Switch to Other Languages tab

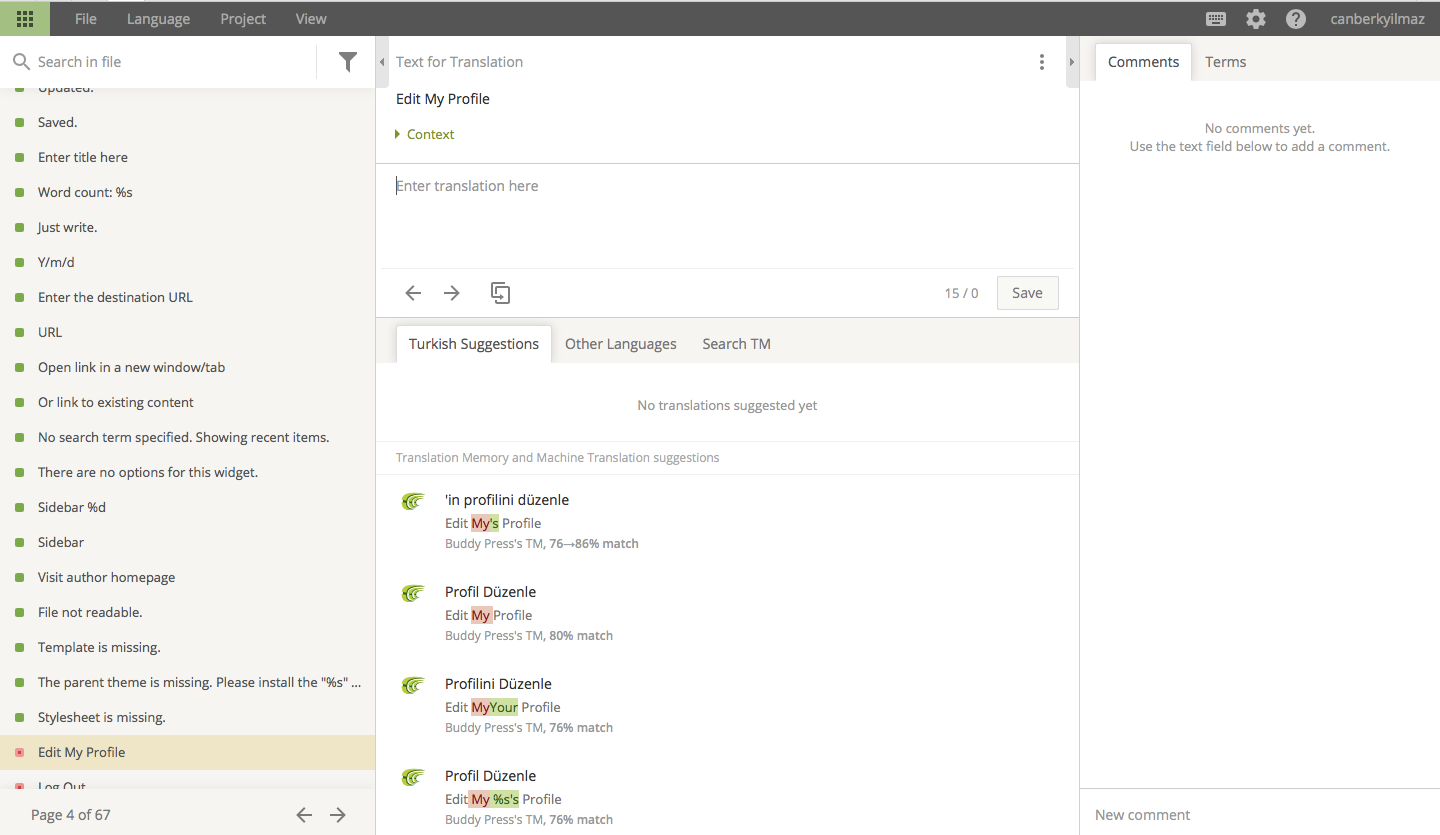[x=620, y=344]
